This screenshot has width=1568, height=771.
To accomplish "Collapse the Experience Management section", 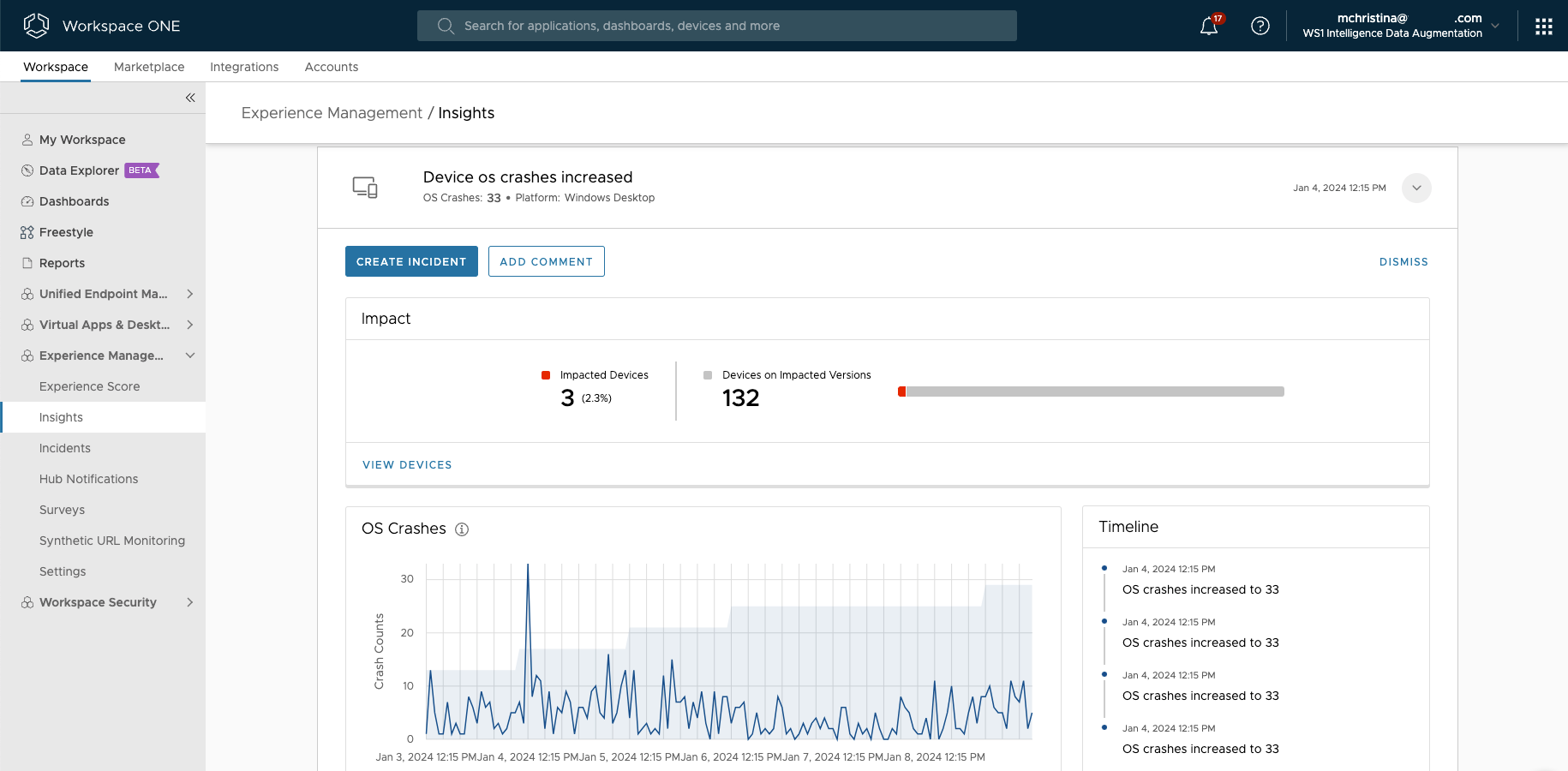I will pyautogui.click(x=189, y=356).
